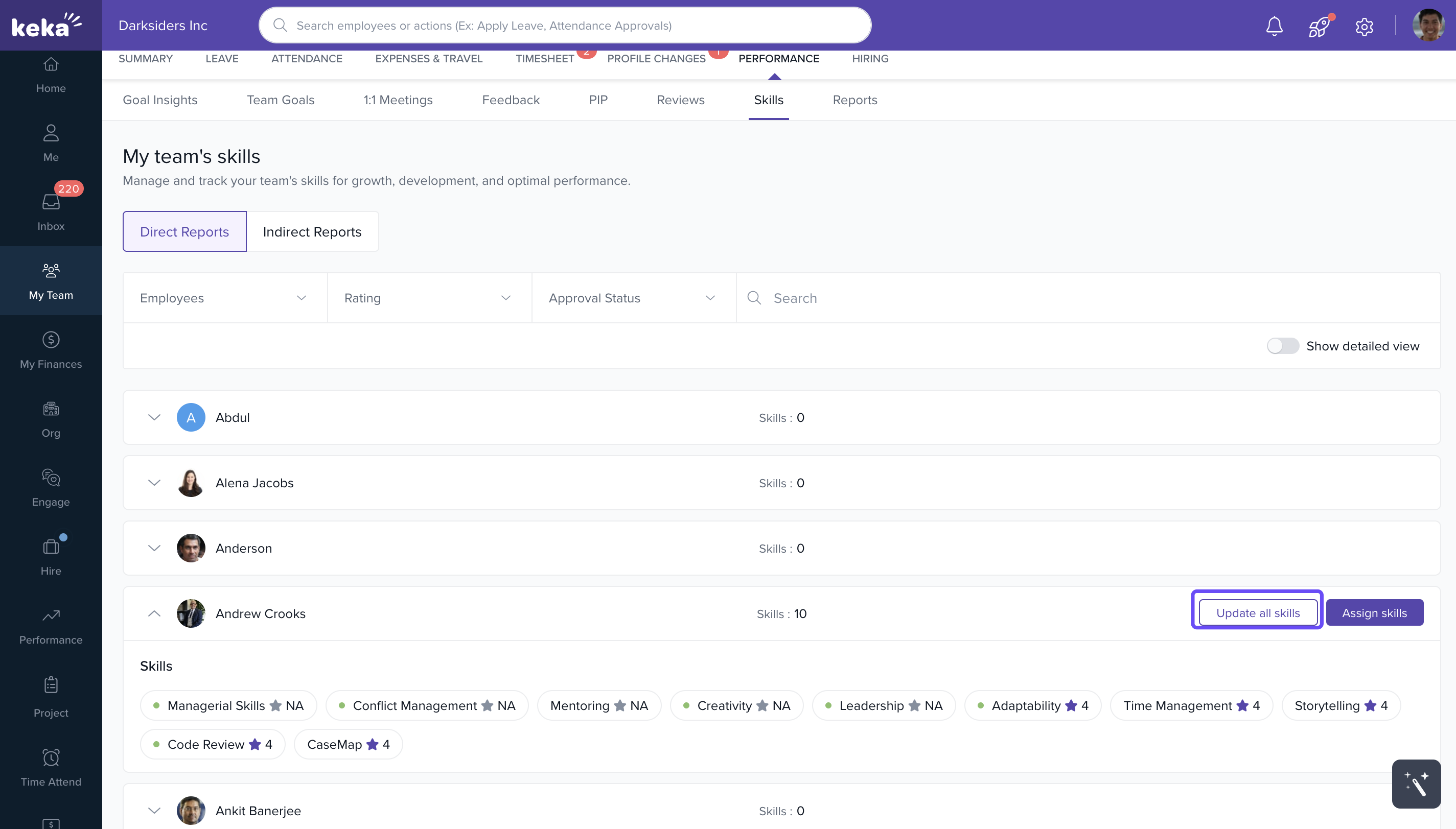Open the Org sidebar icon
This screenshot has width=1456, height=829.
(x=51, y=418)
